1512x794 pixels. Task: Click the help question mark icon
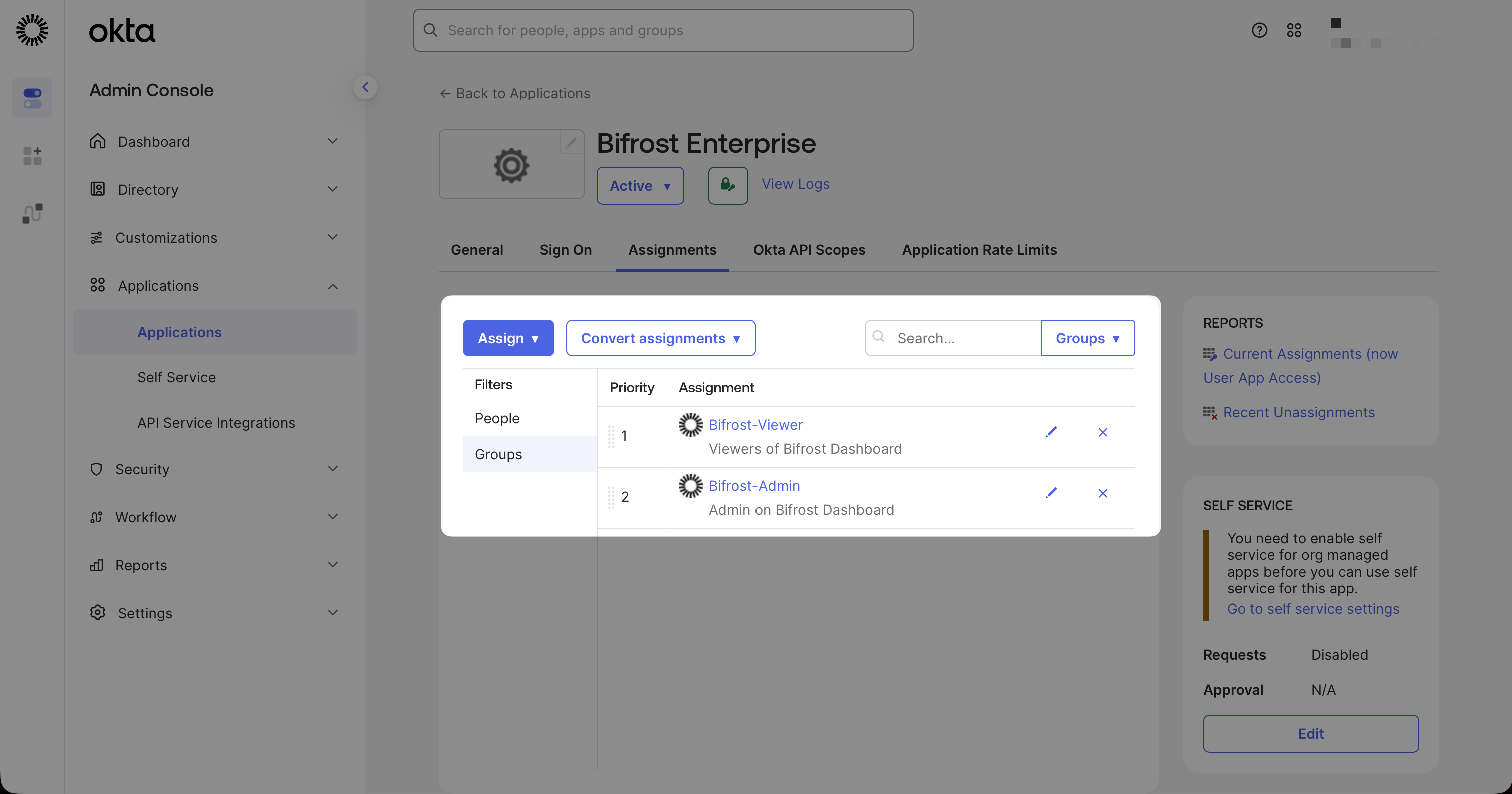[x=1259, y=30]
